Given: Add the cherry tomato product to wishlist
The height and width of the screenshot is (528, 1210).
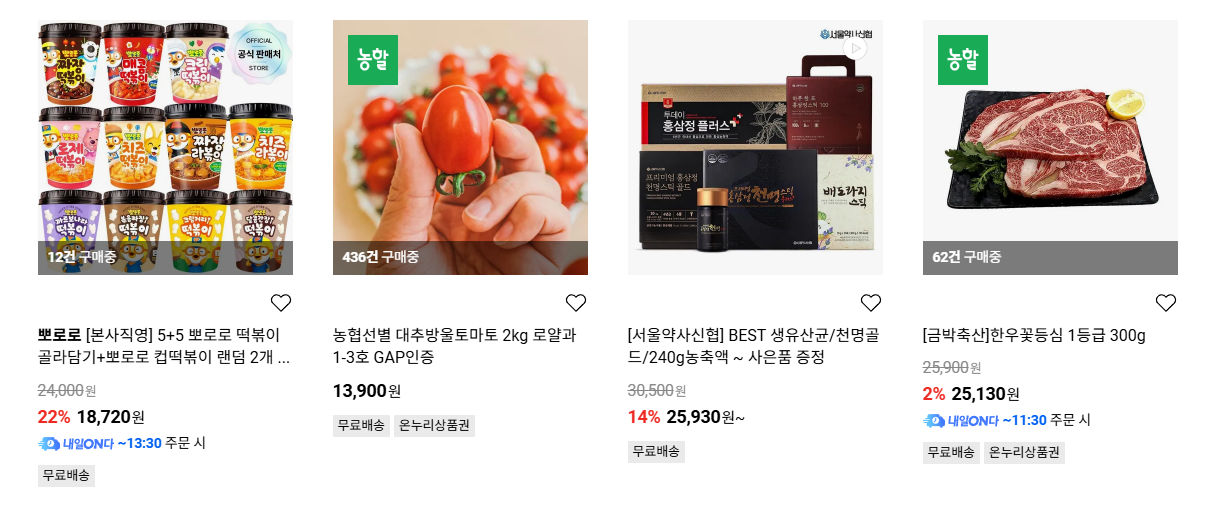Looking at the screenshot, I should [x=576, y=303].
